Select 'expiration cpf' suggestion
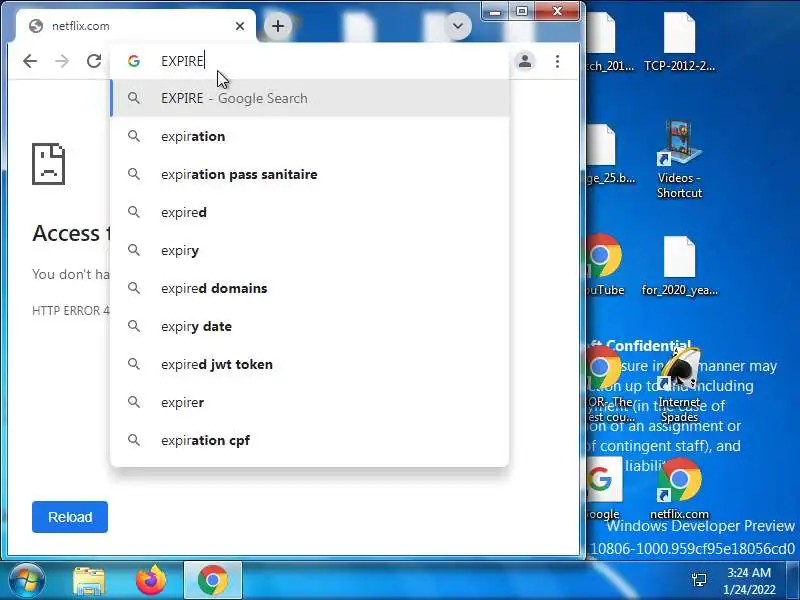800x600 pixels. pyautogui.click(x=310, y=440)
